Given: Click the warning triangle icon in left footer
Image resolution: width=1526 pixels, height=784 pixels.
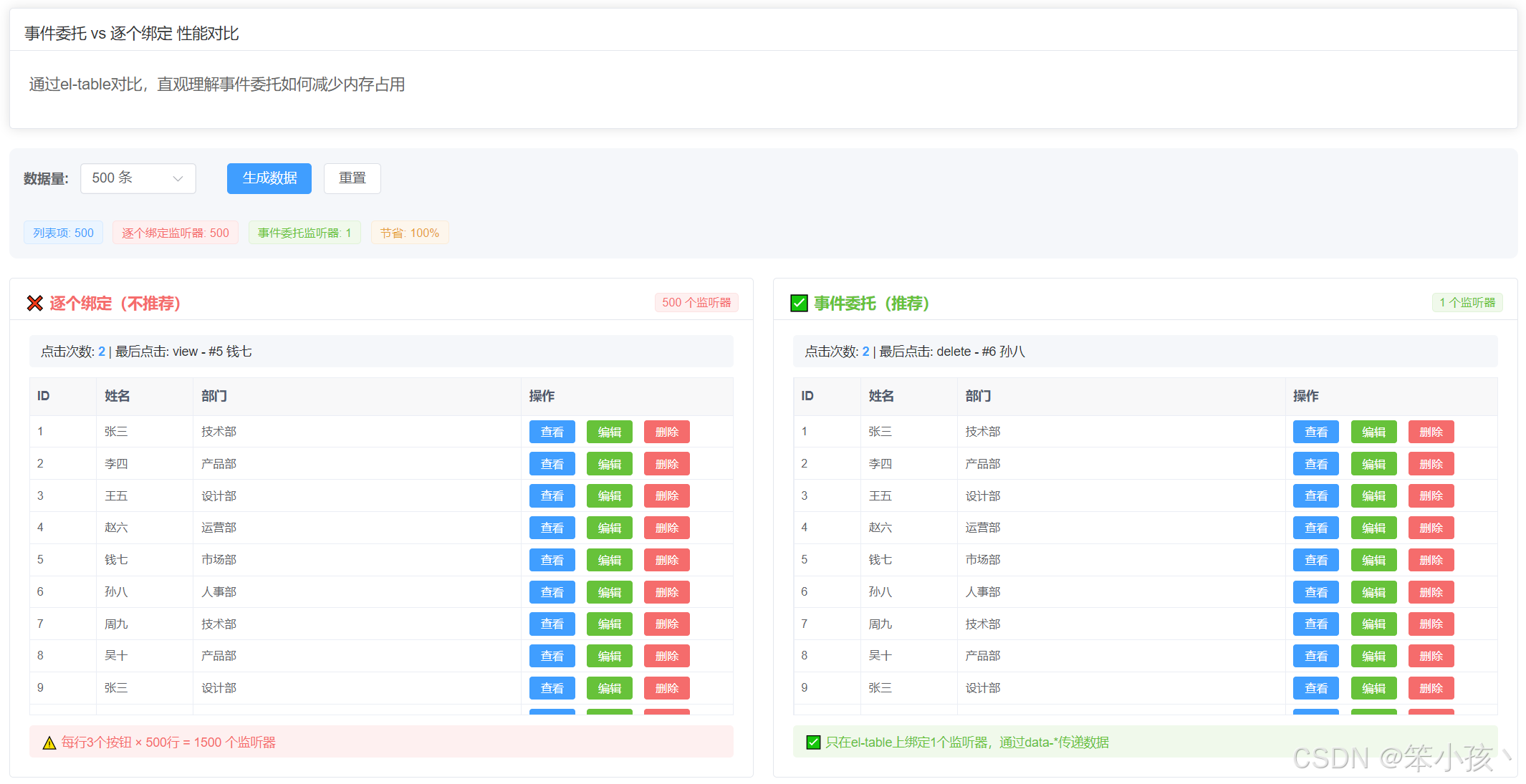Looking at the screenshot, I should tap(49, 742).
